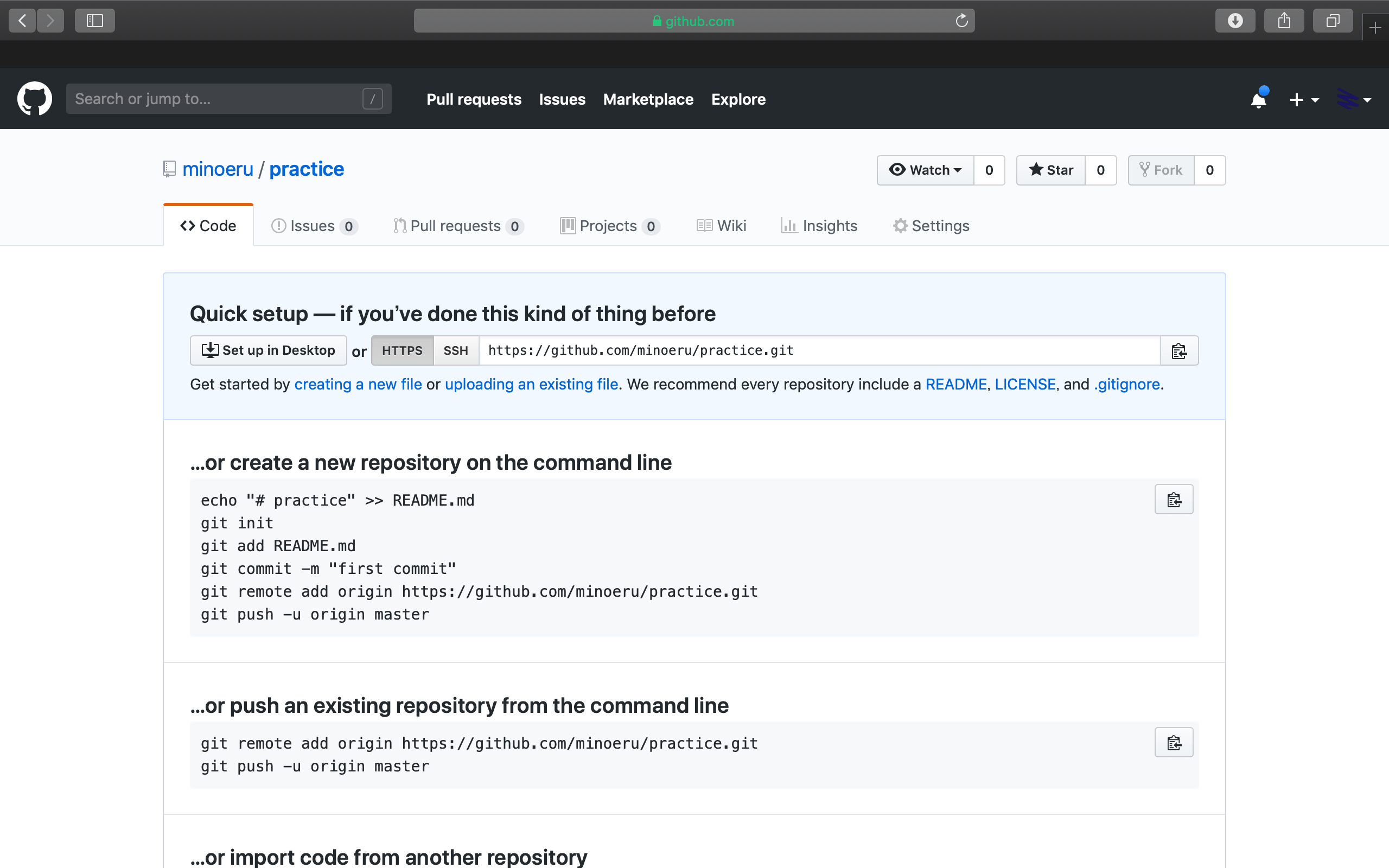Copy the repository URL using the clipboard icon

pos(1180,350)
